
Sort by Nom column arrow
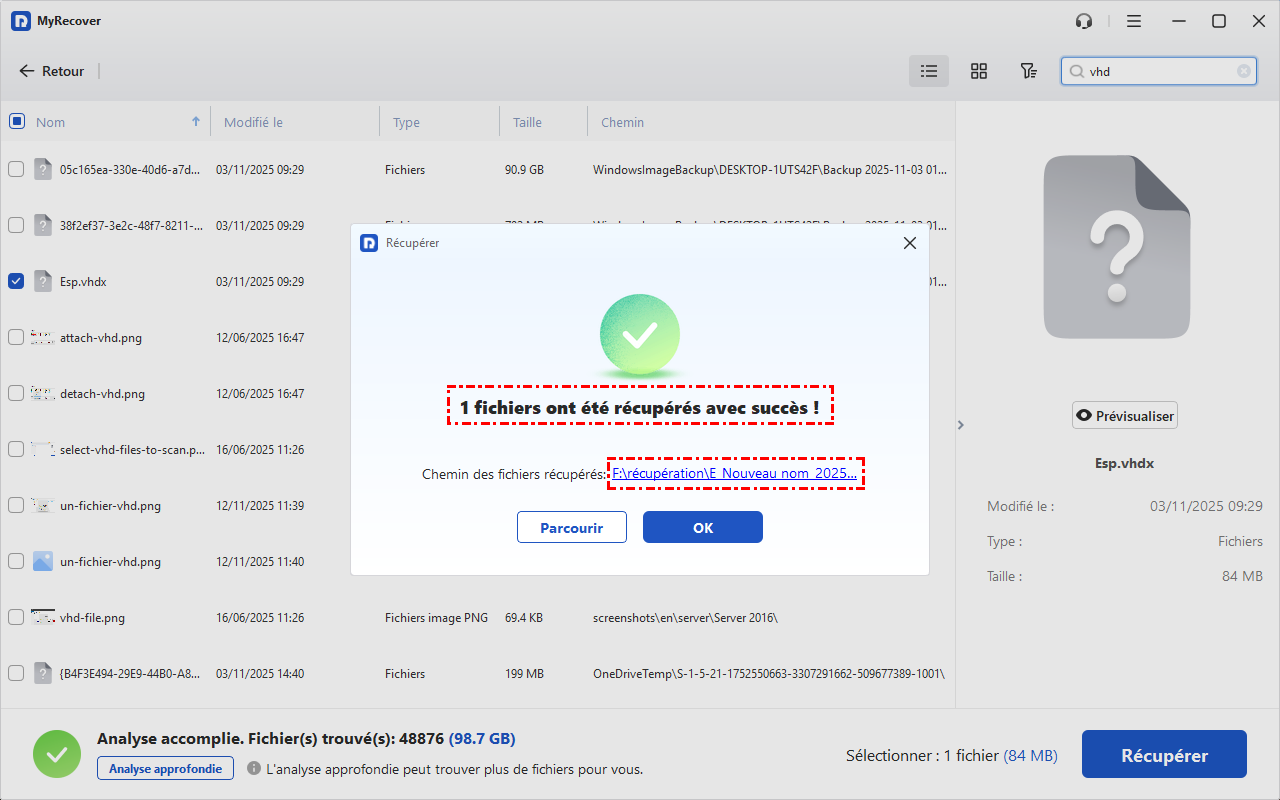pos(196,122)
